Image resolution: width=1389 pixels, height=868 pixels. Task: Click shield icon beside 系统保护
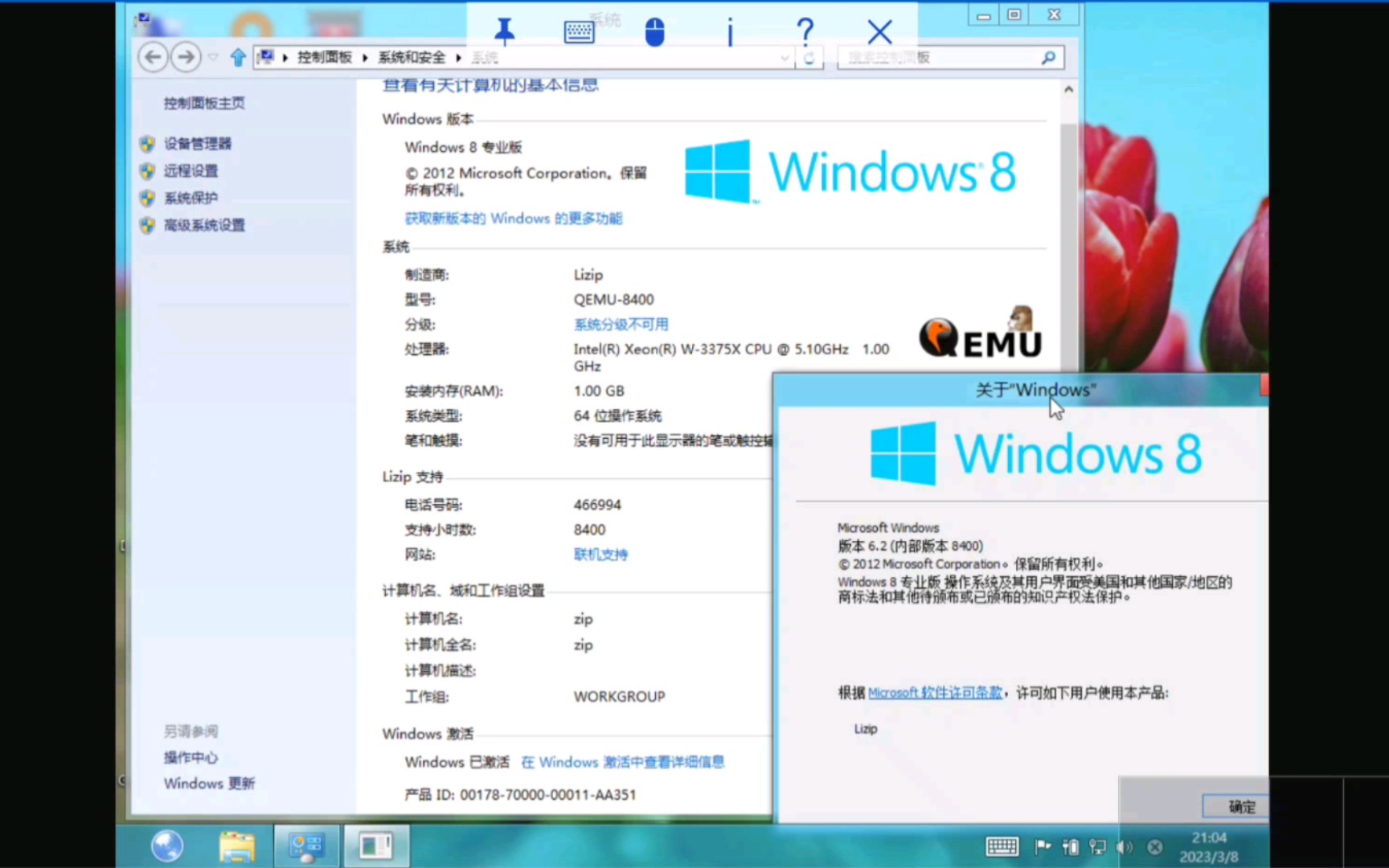(147, 199)
